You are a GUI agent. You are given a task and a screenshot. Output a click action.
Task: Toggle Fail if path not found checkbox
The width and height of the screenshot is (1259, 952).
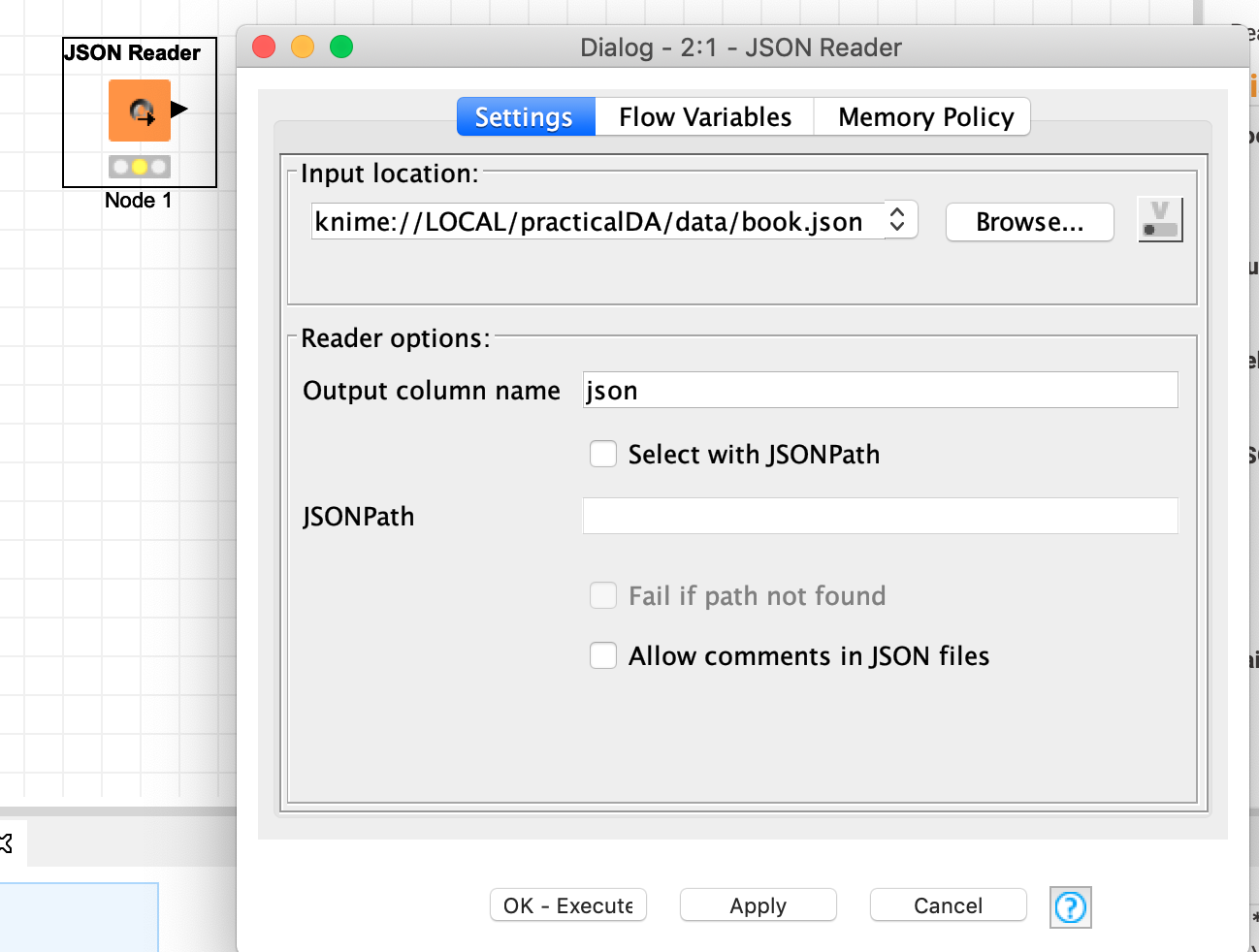[x=603, y=595]
